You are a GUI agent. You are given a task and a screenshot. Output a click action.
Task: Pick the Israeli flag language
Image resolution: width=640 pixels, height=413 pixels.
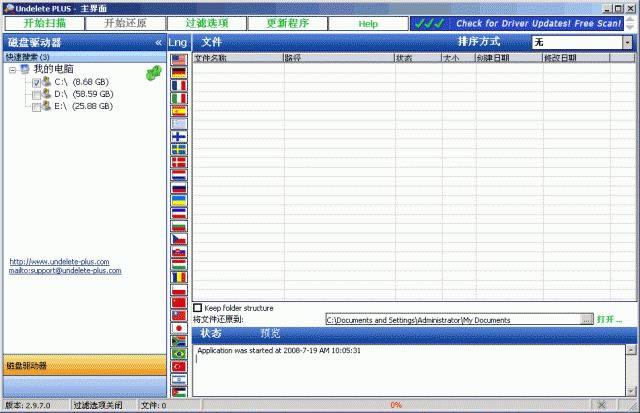click(179, 380)
